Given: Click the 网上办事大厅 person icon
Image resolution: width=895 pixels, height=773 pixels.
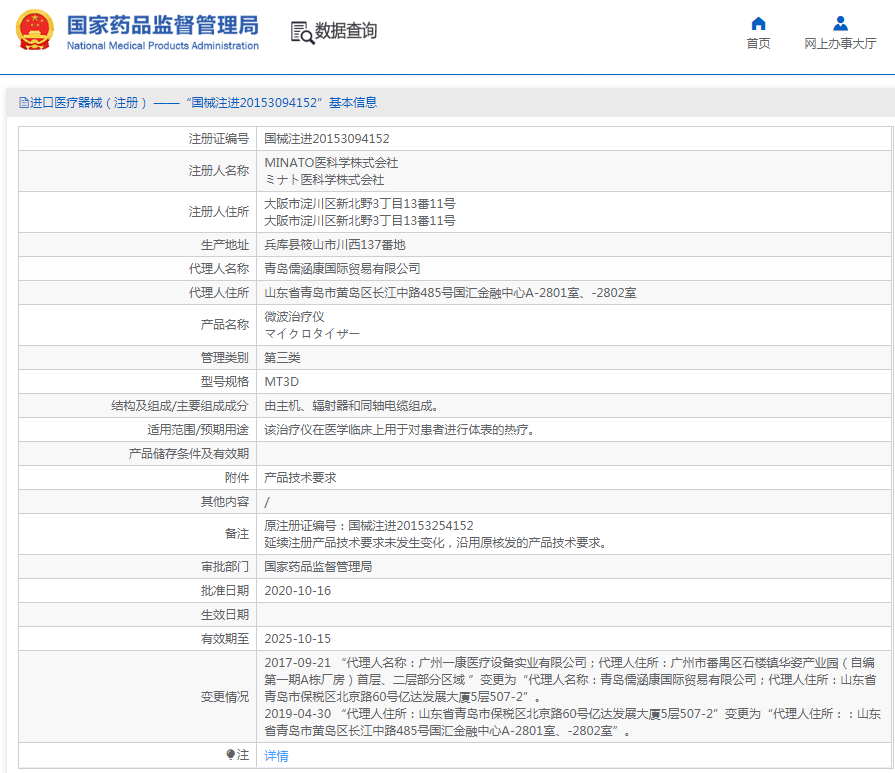Looking at the screenshot, I should pos(839,22).
